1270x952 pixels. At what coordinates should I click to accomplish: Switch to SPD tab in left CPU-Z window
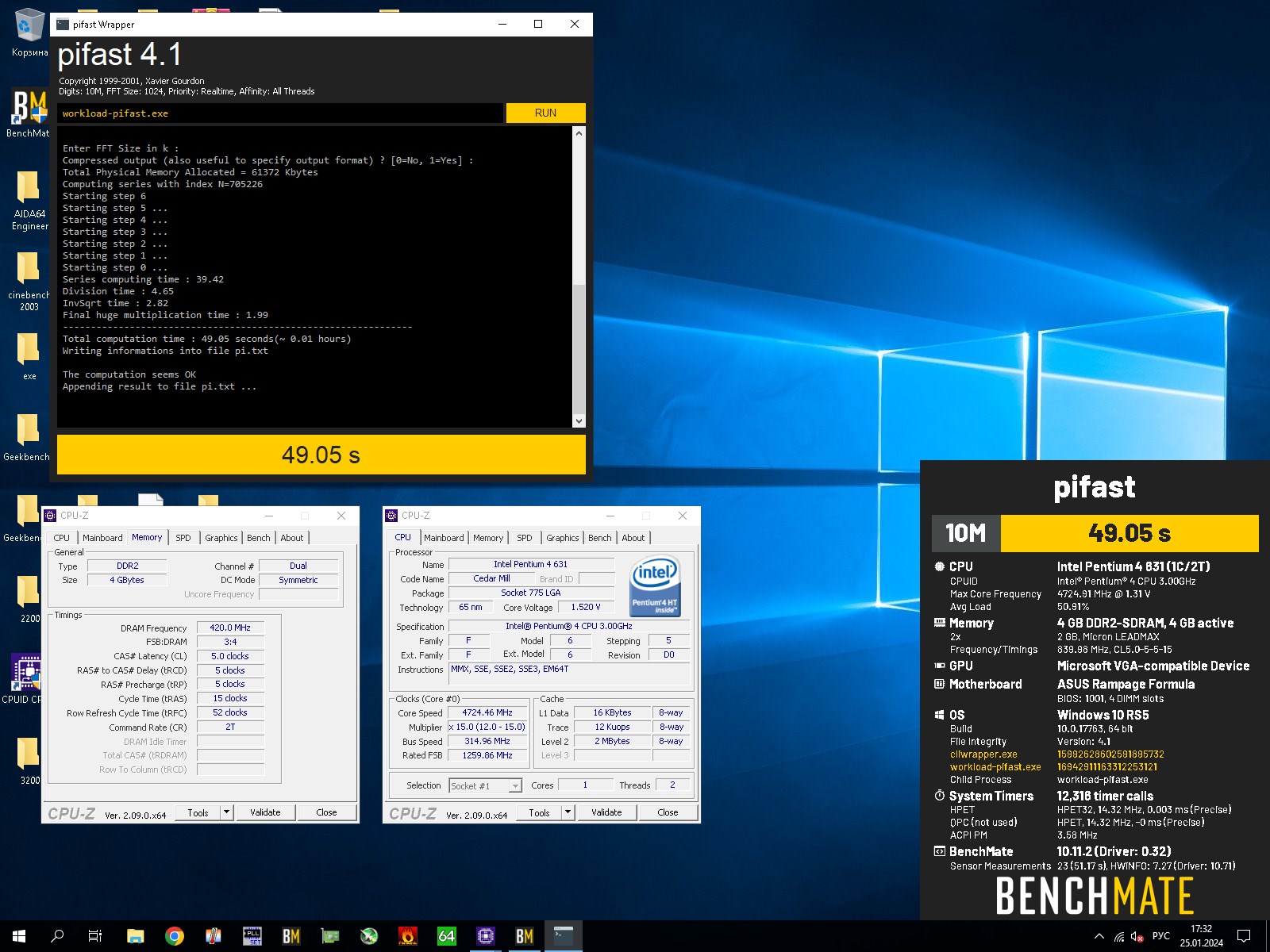coord(183,538)
